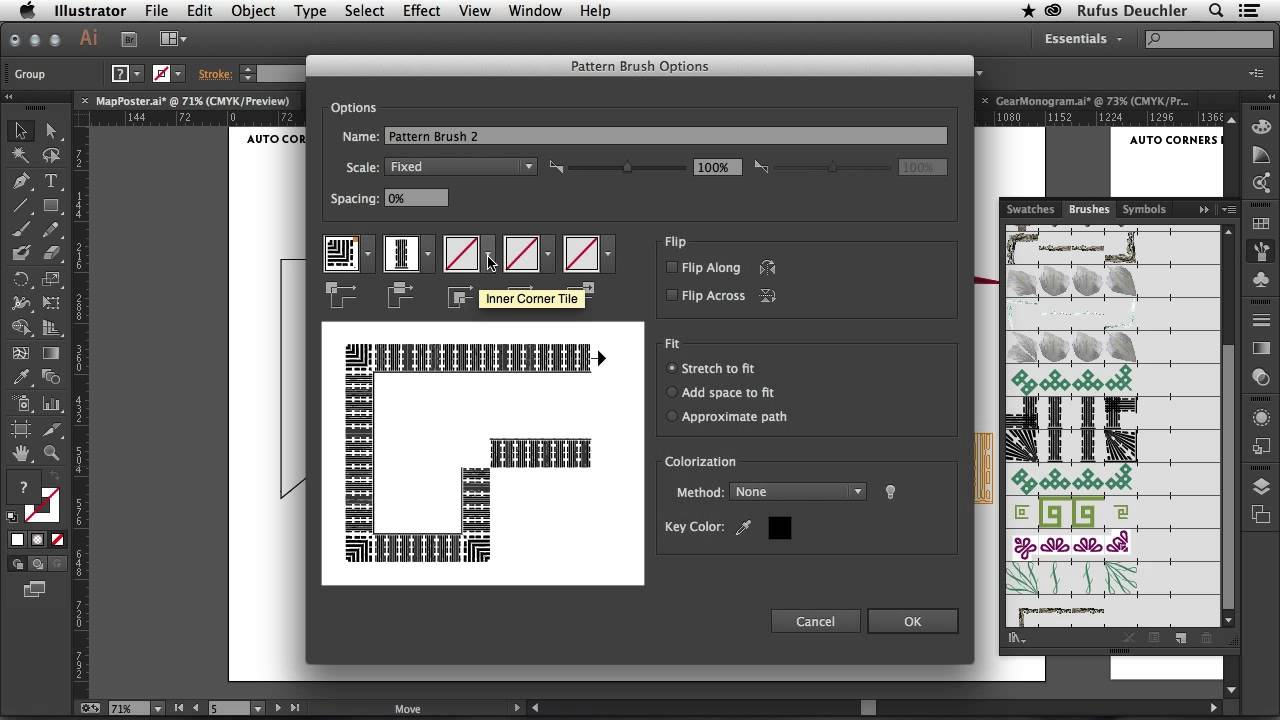The width and height of the screenshot is (1280, 720).
Task: Select the Eyedropper tool in toolbar
Action: pos(21,378)
